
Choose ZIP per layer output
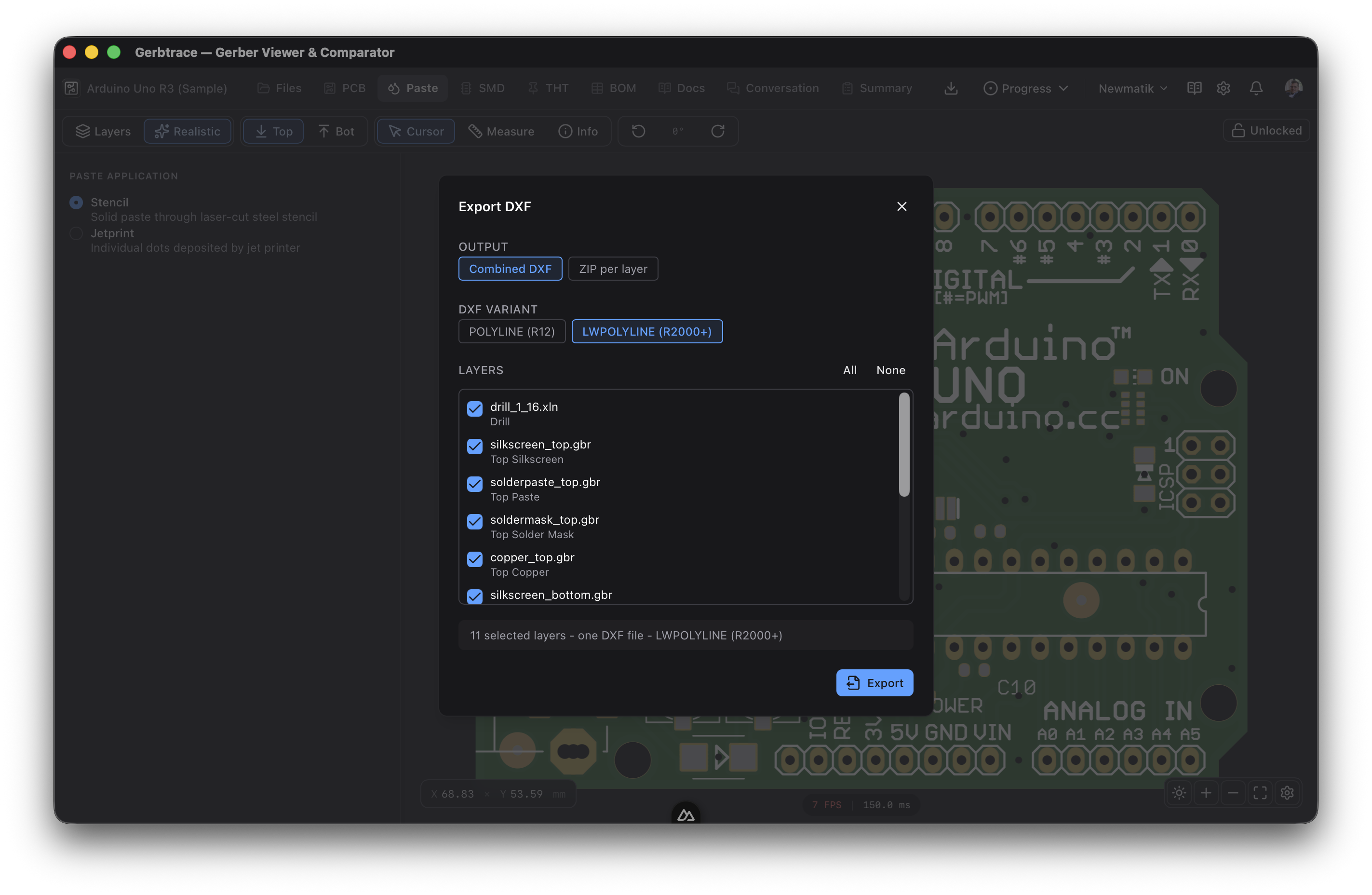tap(613, 269)
